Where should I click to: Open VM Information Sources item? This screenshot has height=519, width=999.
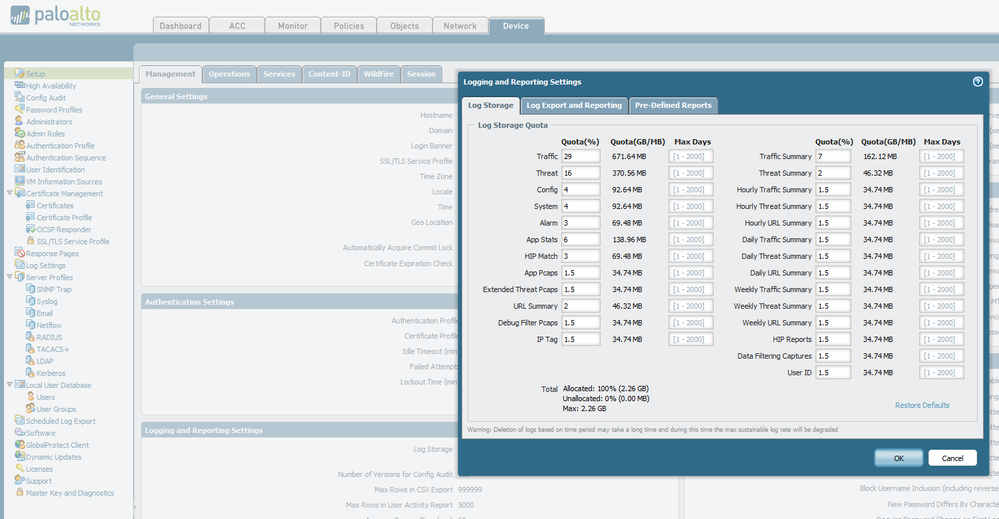click(63, 182)
